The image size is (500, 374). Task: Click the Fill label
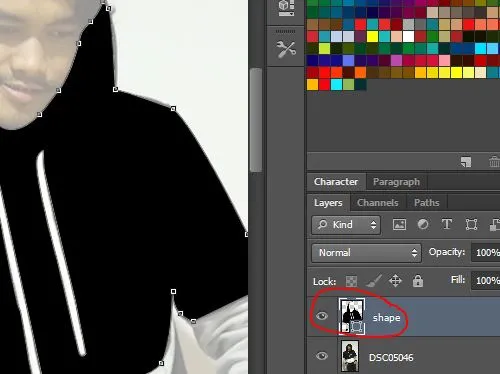click(458, 279)
